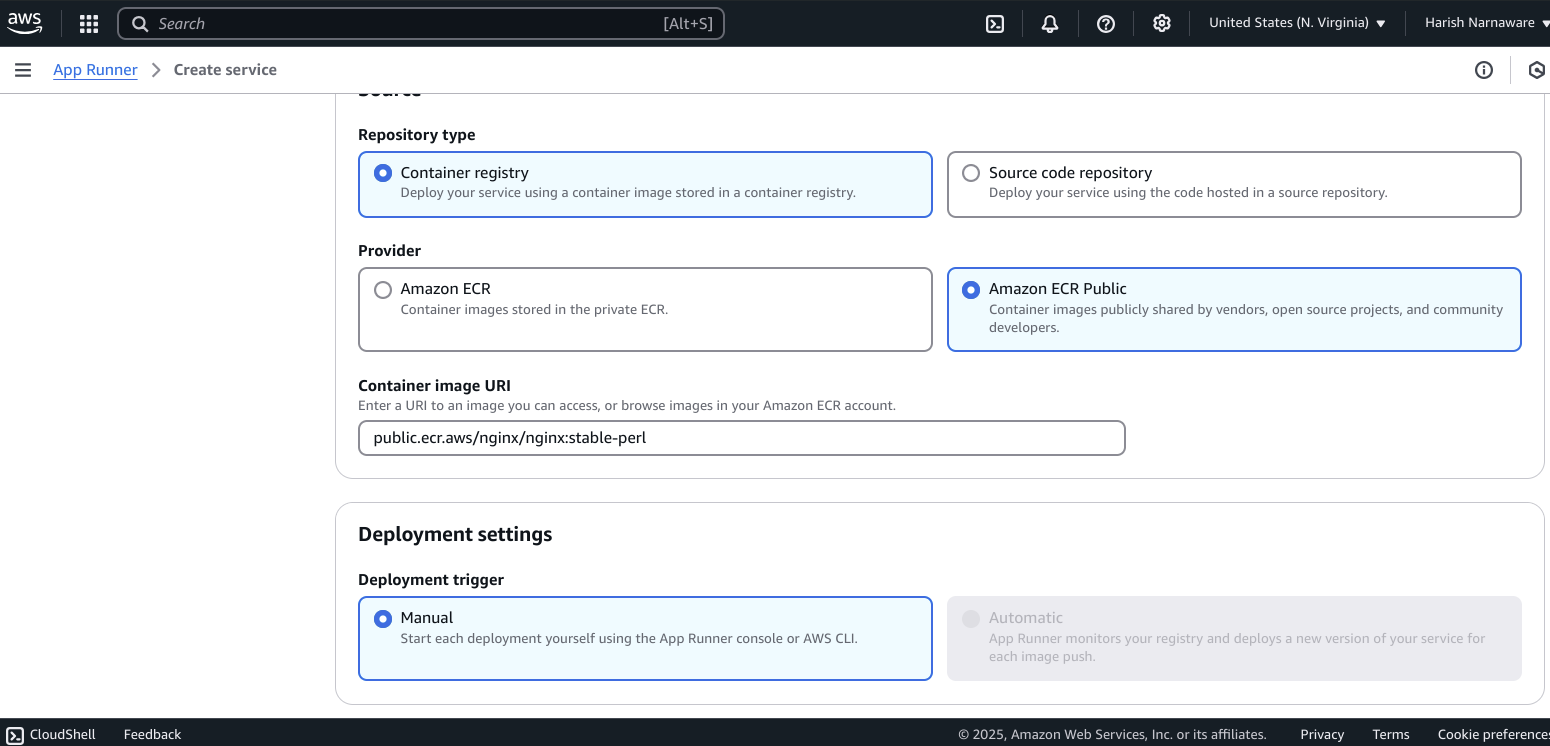Click the AWS logo home icon

click(x=25, y=23)
